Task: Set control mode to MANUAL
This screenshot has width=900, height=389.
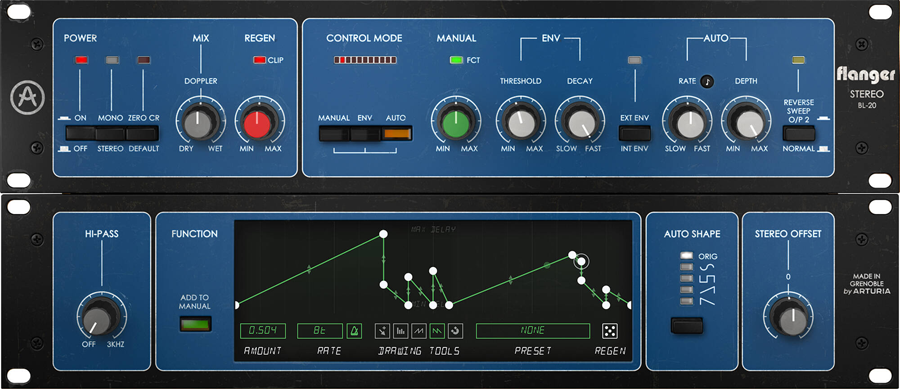Action: coord(333,134)
